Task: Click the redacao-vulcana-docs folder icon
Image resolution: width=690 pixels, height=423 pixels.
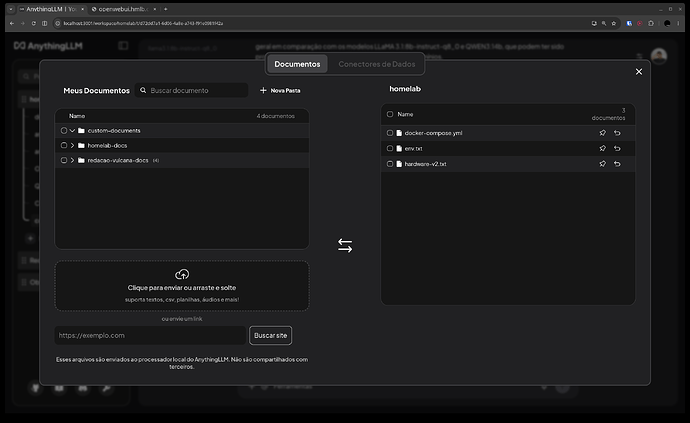Action: click(x=81, y=160)
